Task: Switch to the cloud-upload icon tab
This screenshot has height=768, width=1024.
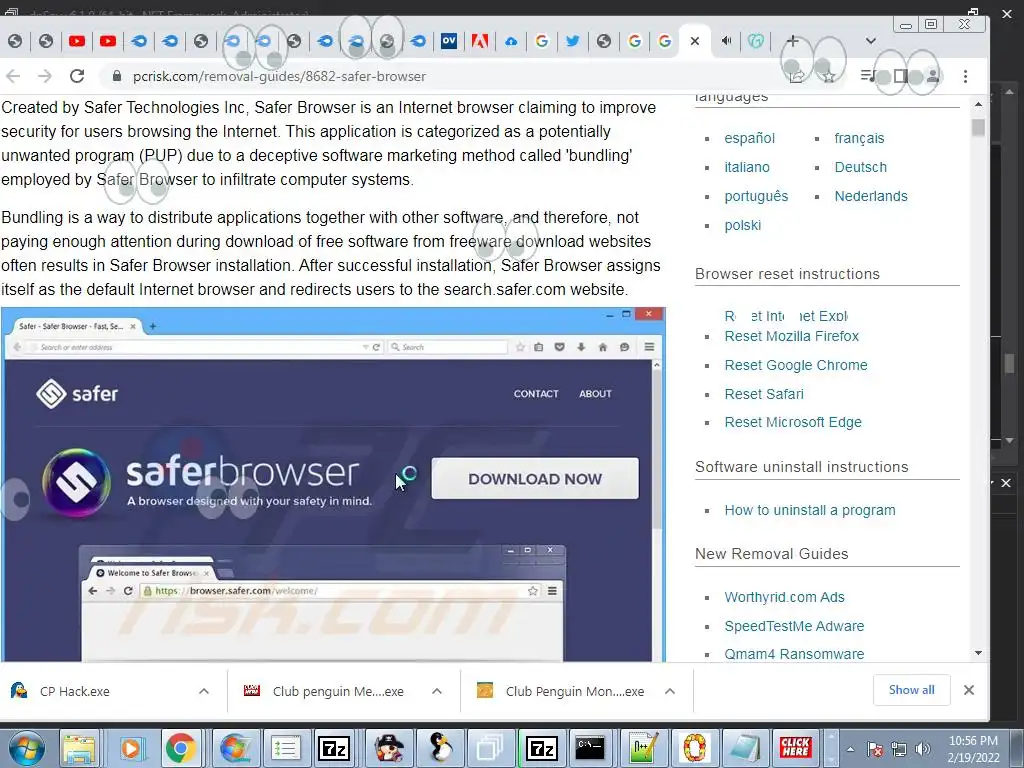Action: 511,41
